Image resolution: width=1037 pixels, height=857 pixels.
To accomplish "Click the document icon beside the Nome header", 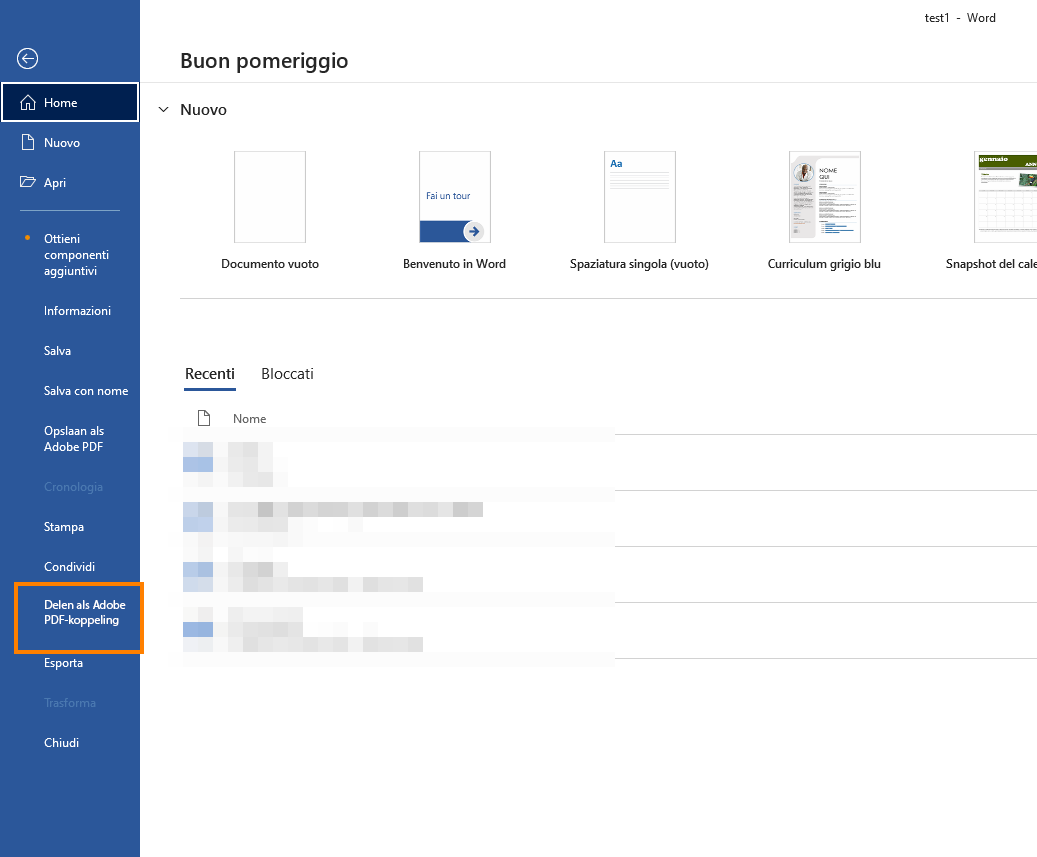I will (204, 417).
